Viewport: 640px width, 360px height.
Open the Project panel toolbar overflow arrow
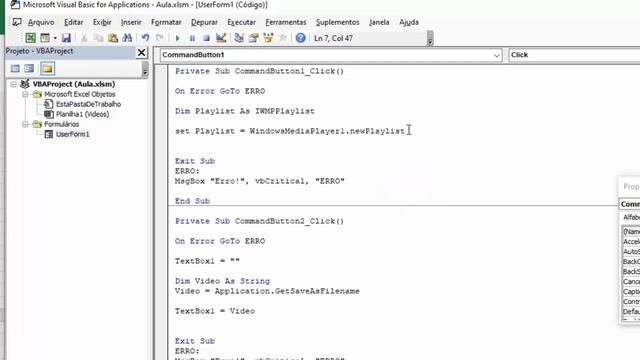pos(145,70)
